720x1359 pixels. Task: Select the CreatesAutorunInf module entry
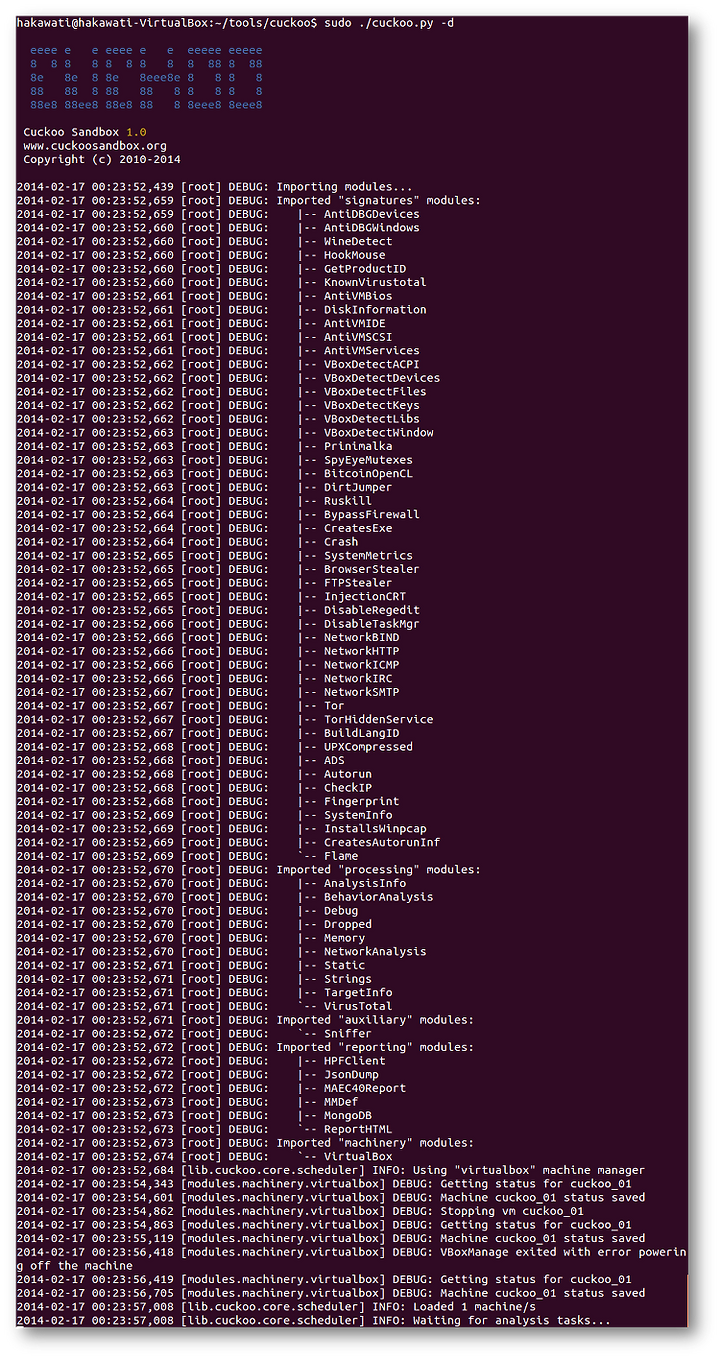[x=382, y=843]
